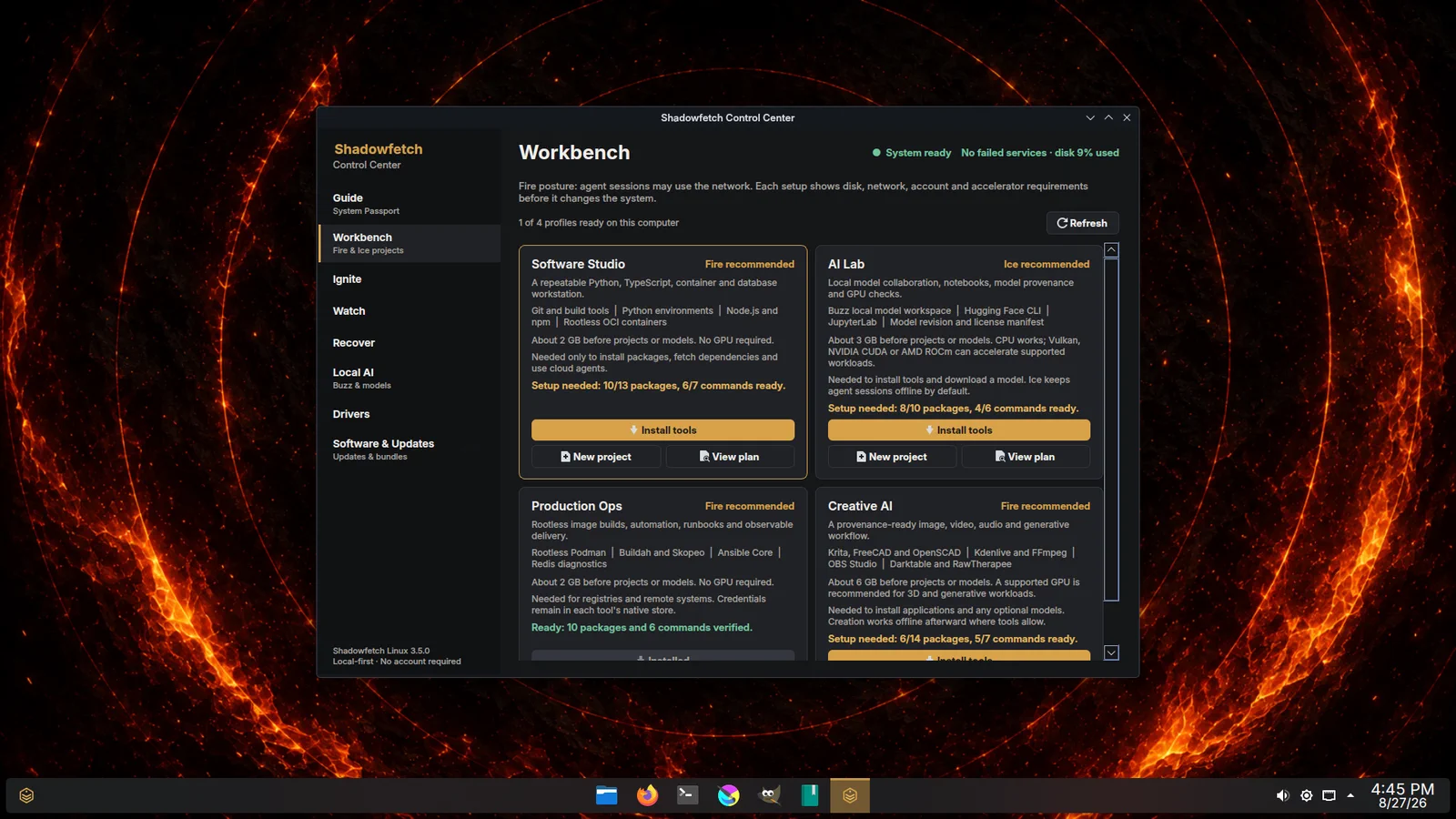Click "Kdenlive and FFmpeg" in Creative AI
The width and height of the screenshot is (1456, 819).
pos(1020,552)
